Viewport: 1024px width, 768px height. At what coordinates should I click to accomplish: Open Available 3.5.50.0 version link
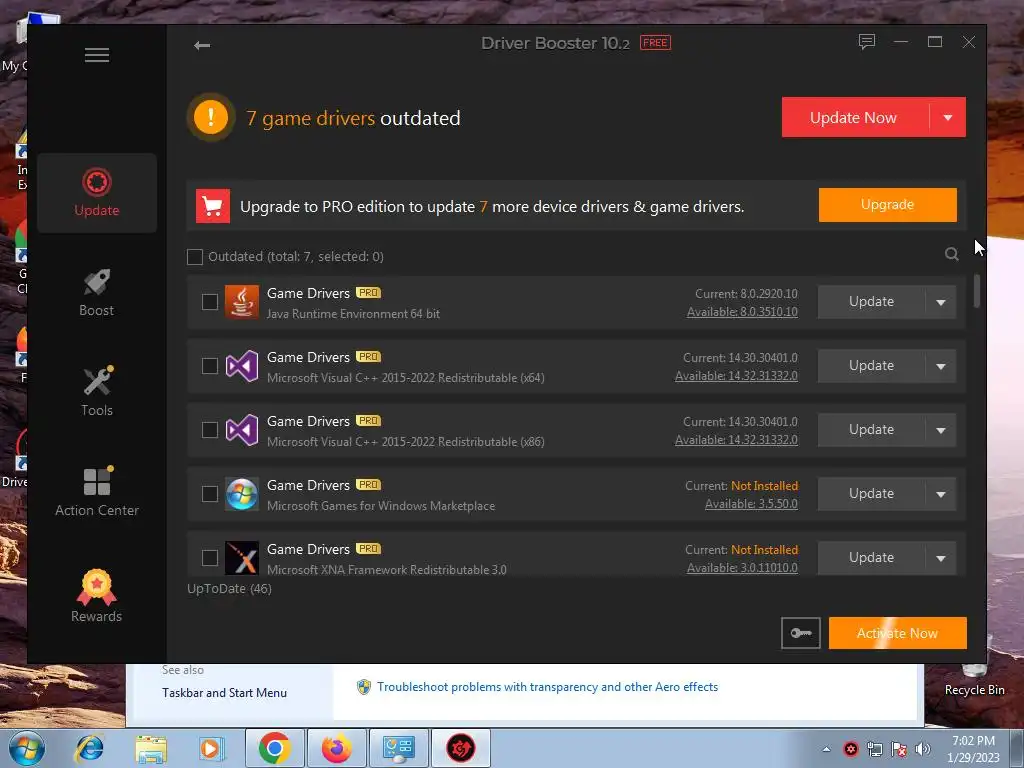point(751,504)
